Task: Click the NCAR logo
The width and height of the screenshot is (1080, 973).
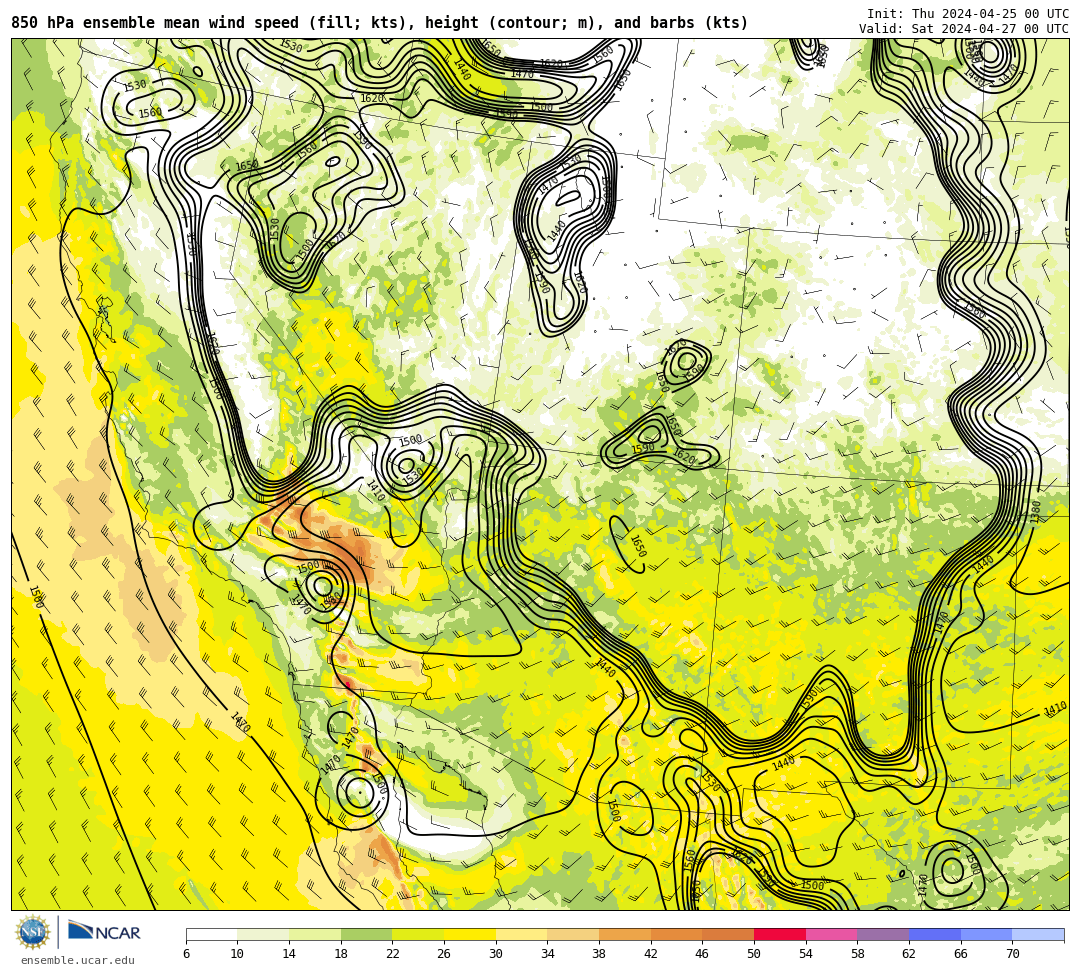Action: (104, 932)
